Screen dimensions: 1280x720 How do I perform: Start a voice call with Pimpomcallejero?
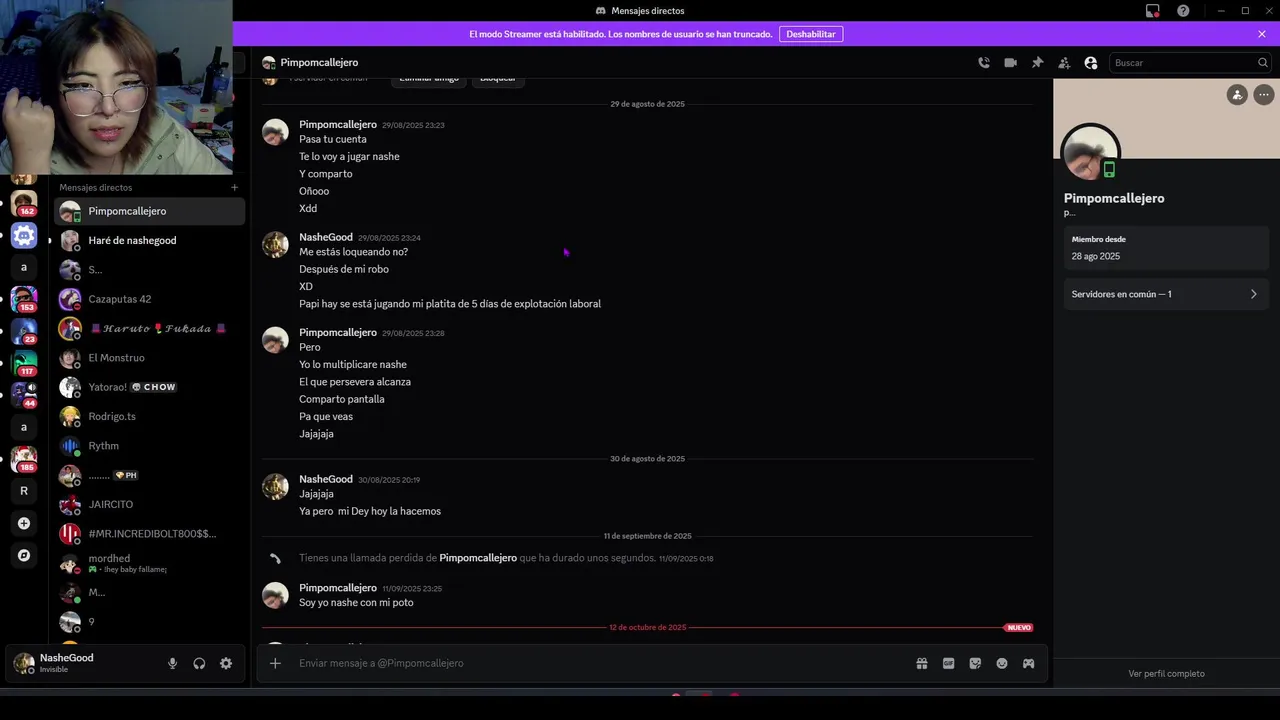[984, 63]
